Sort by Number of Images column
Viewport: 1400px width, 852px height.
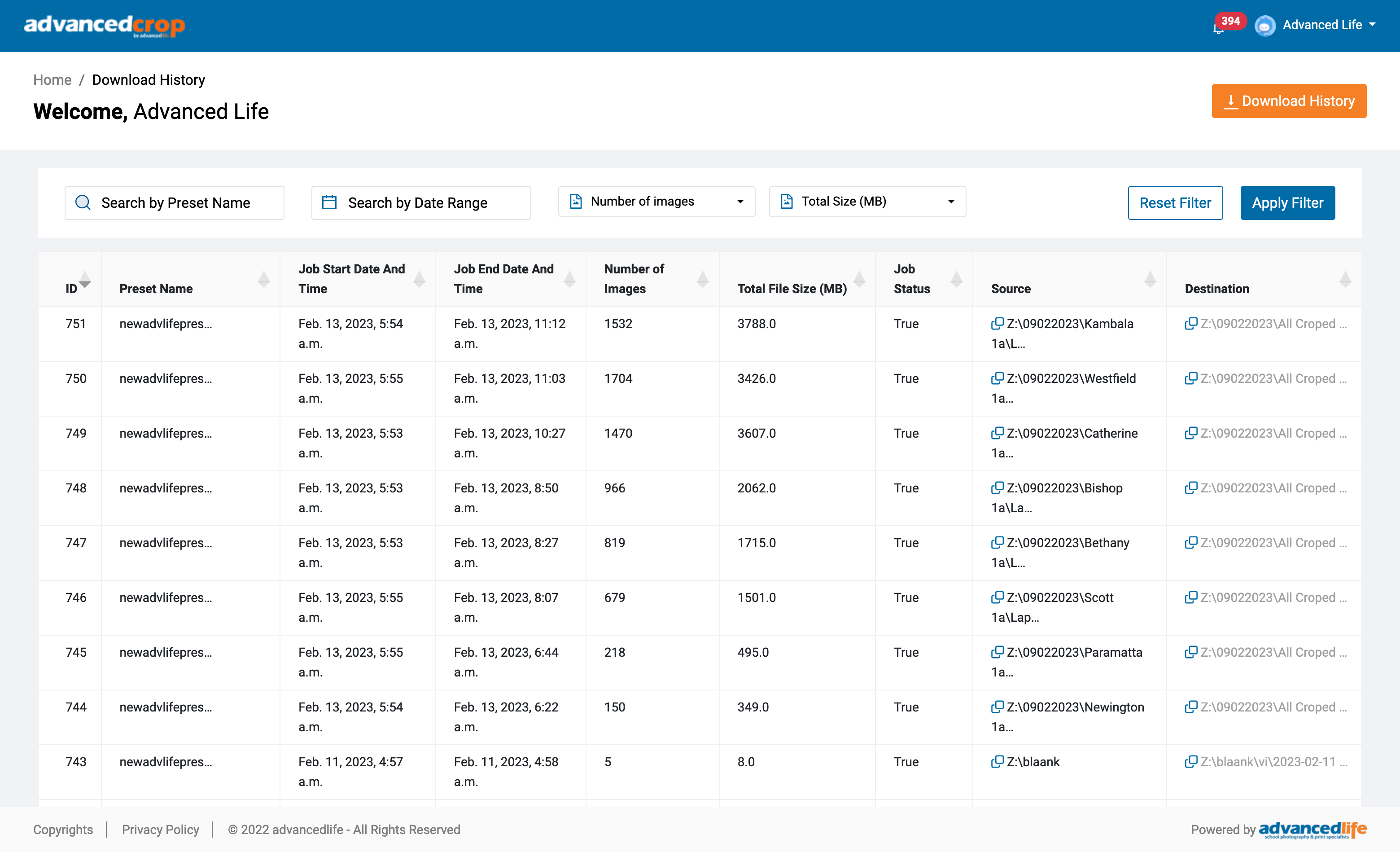703,279
